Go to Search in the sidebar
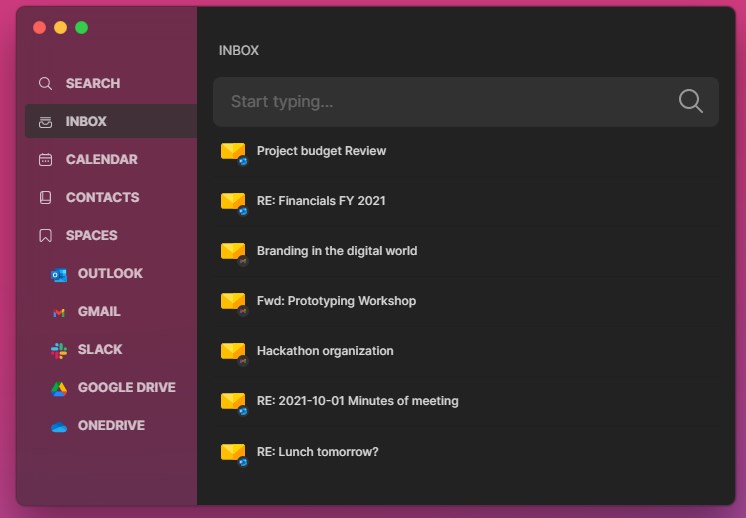 point(92,84)
